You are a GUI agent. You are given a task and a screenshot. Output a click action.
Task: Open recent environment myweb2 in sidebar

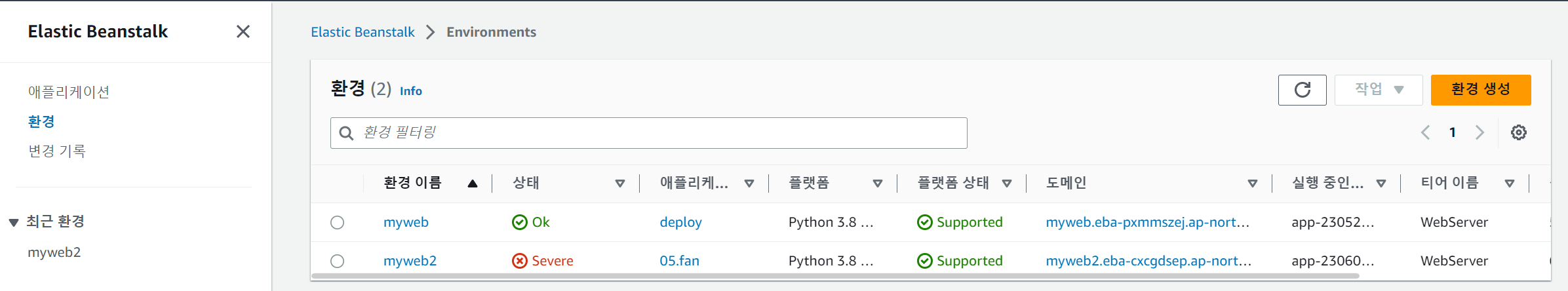[54, 252]
